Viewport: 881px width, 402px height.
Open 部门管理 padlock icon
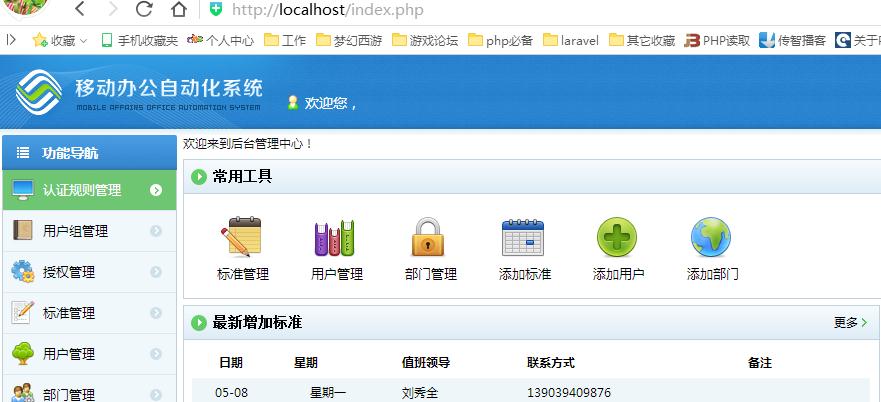(x=430, y=238)
